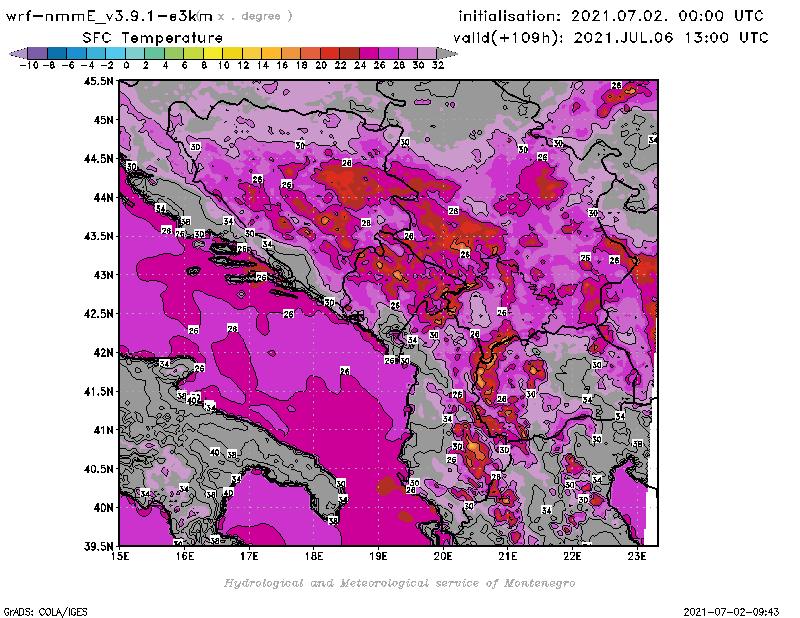This screenshot has height=618, width=800.
Task: Select the legend swatch between 14 and 16
Action: tap(271, 53)
